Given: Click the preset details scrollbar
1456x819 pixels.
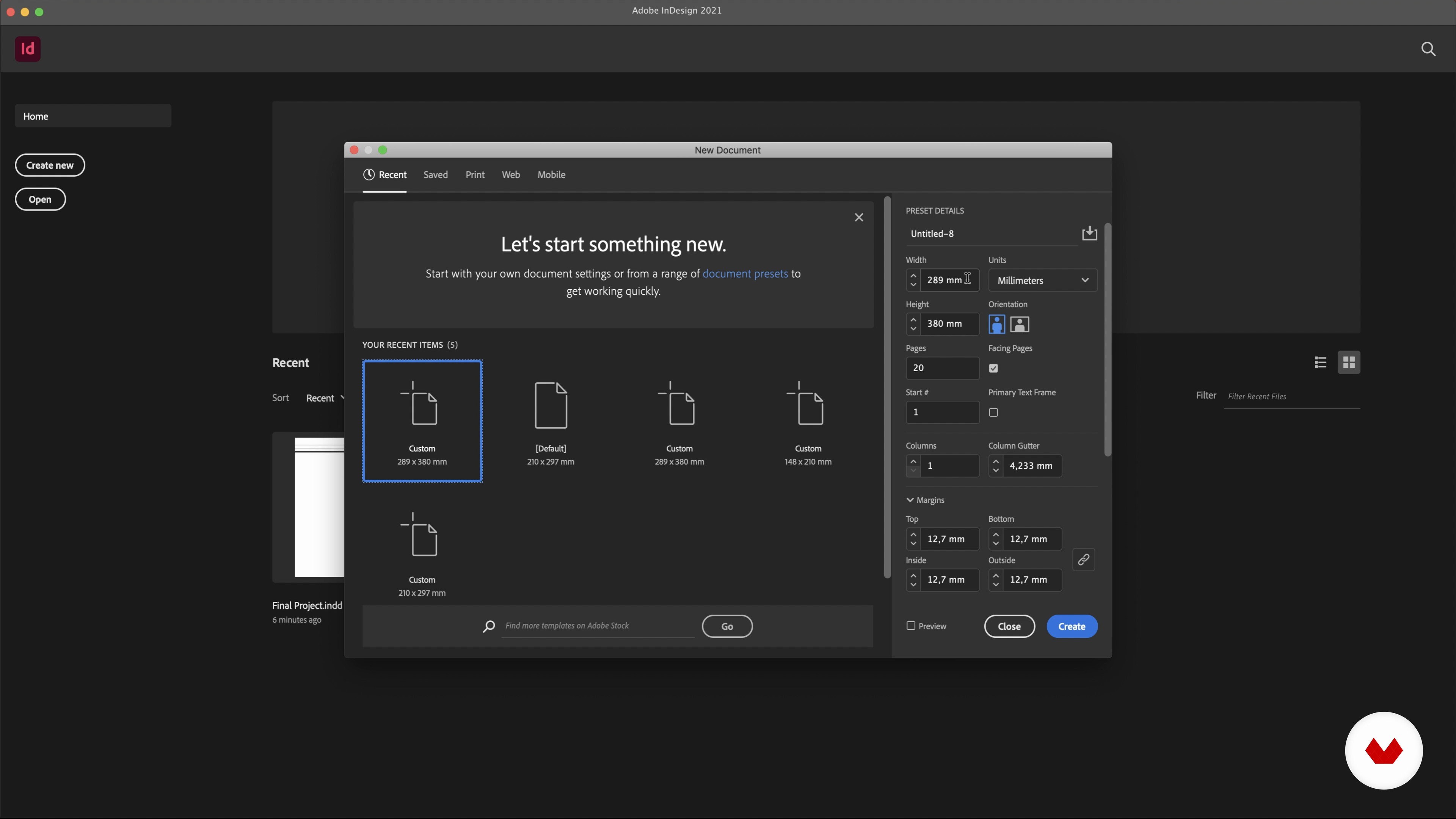Looking at the screenshot, I should pyautogui.click(x=1107, y=340).
